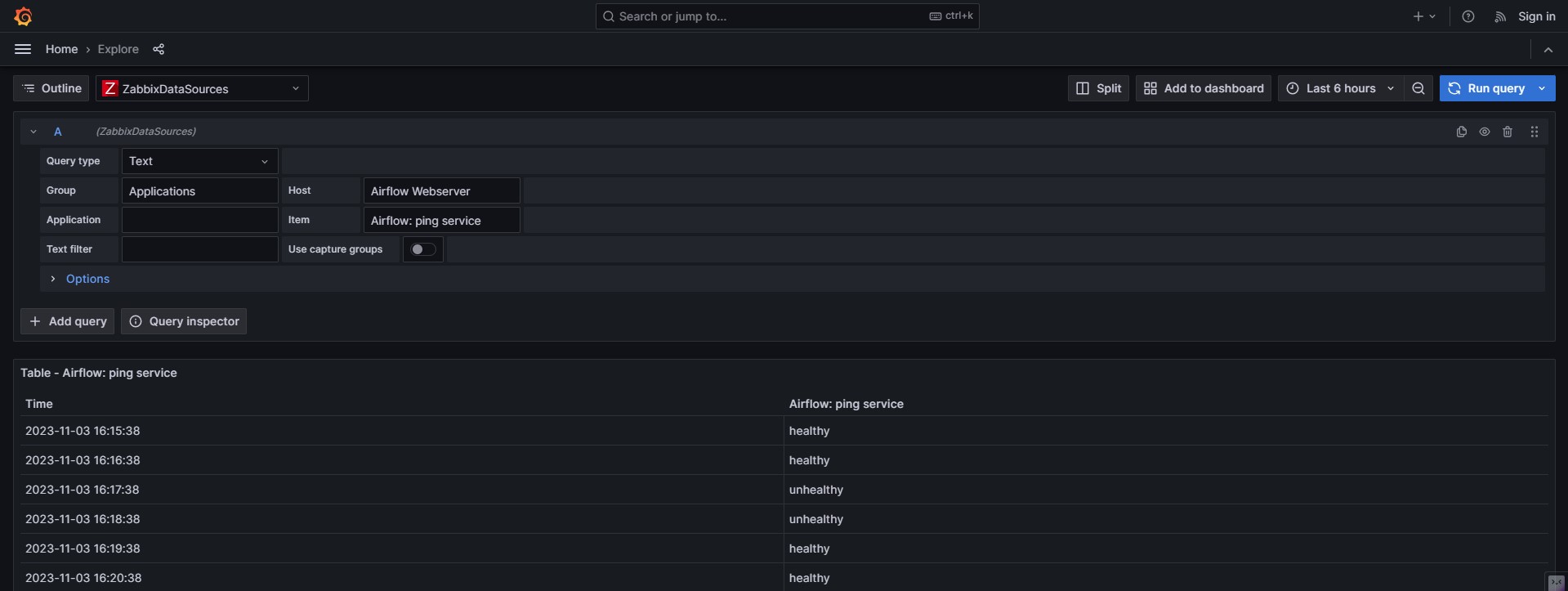Click the query name A
Image resolution: width=1568 pixels, height=591 pixels.
click(x=58, y=132)
